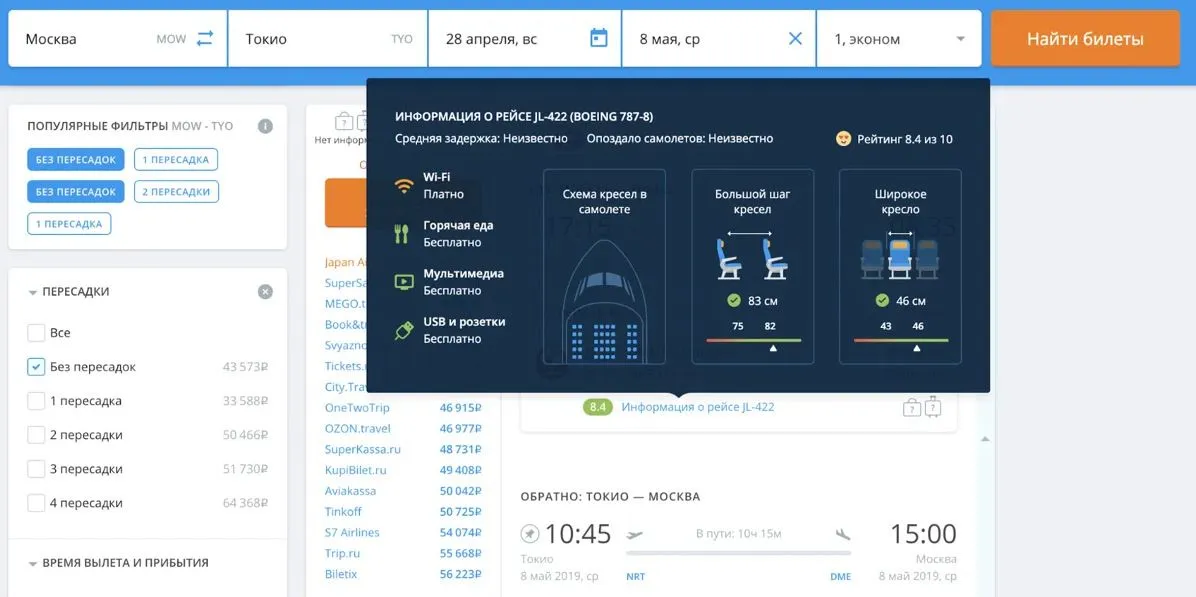
Task: Check the 'Все' transfers checkbox
Action: tap(36, 333)
